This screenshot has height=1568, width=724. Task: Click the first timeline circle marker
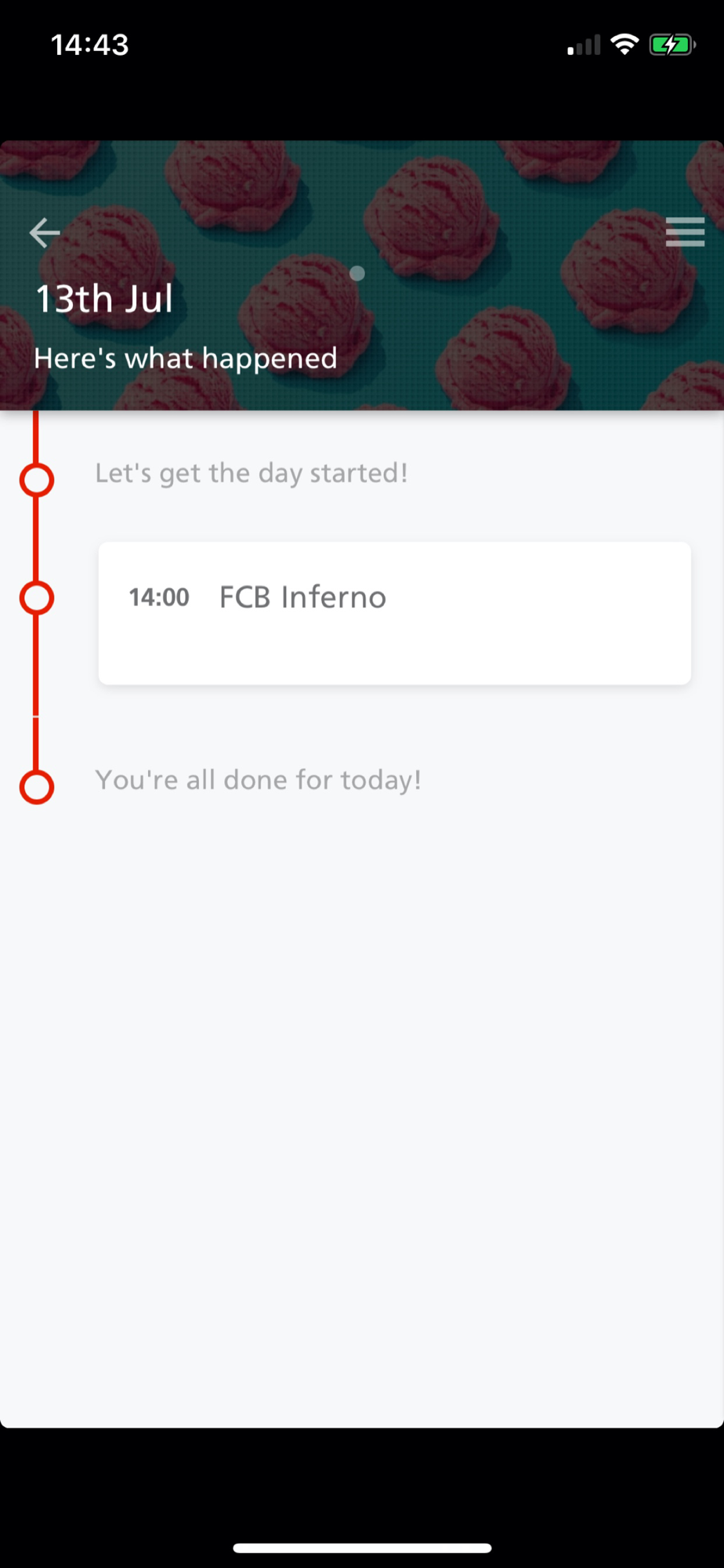pos(37,480)
